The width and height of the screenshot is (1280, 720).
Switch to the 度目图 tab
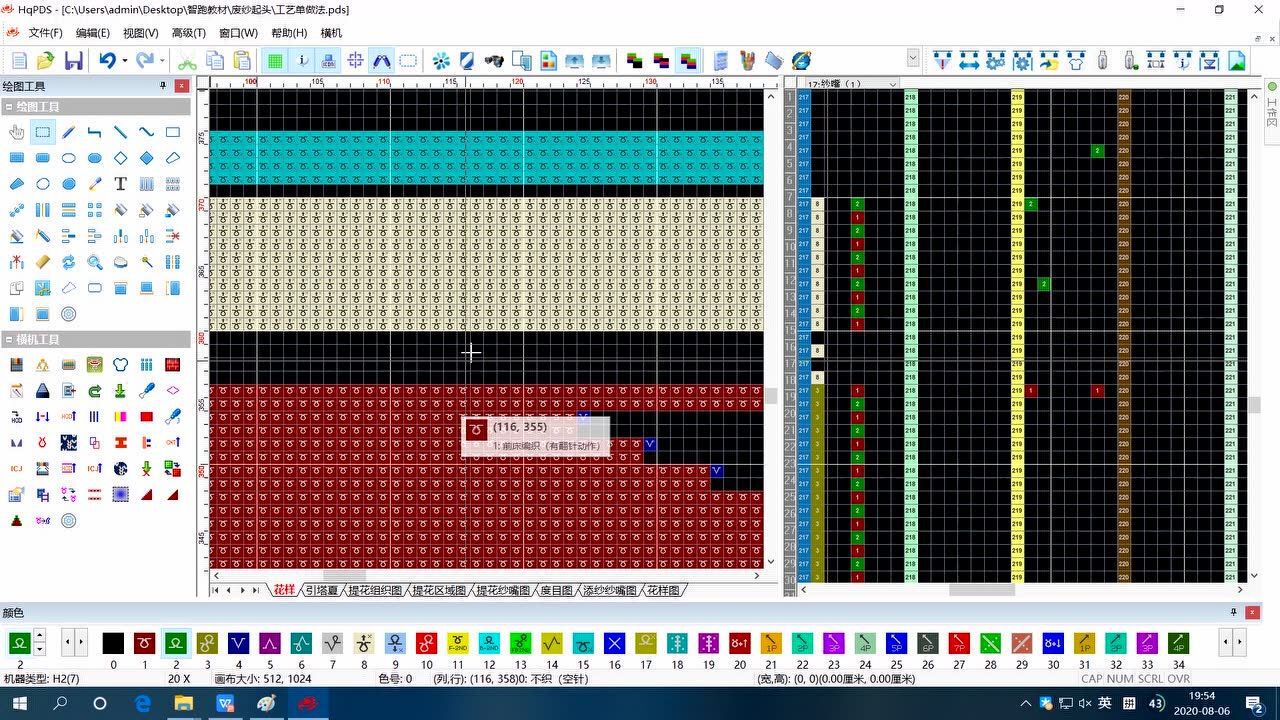point(556,591)
